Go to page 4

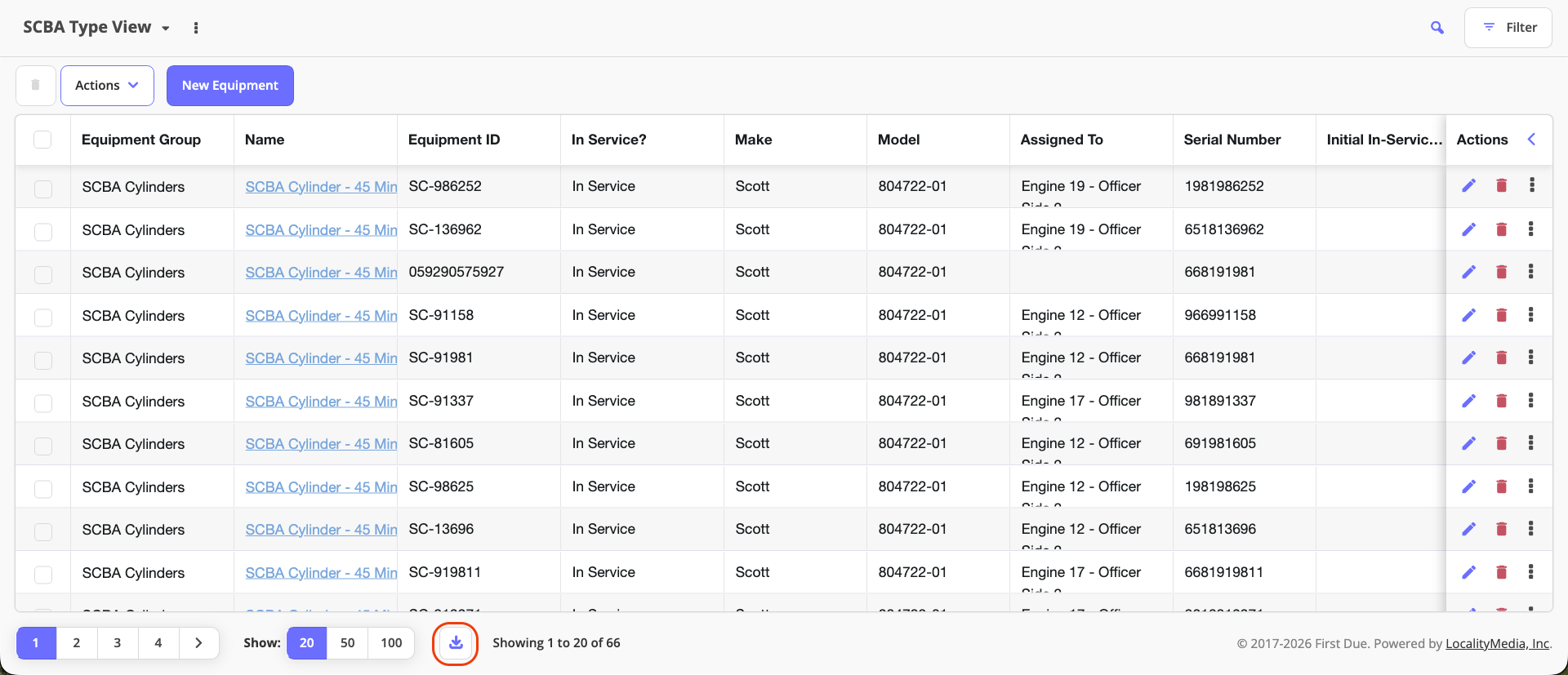158,643
